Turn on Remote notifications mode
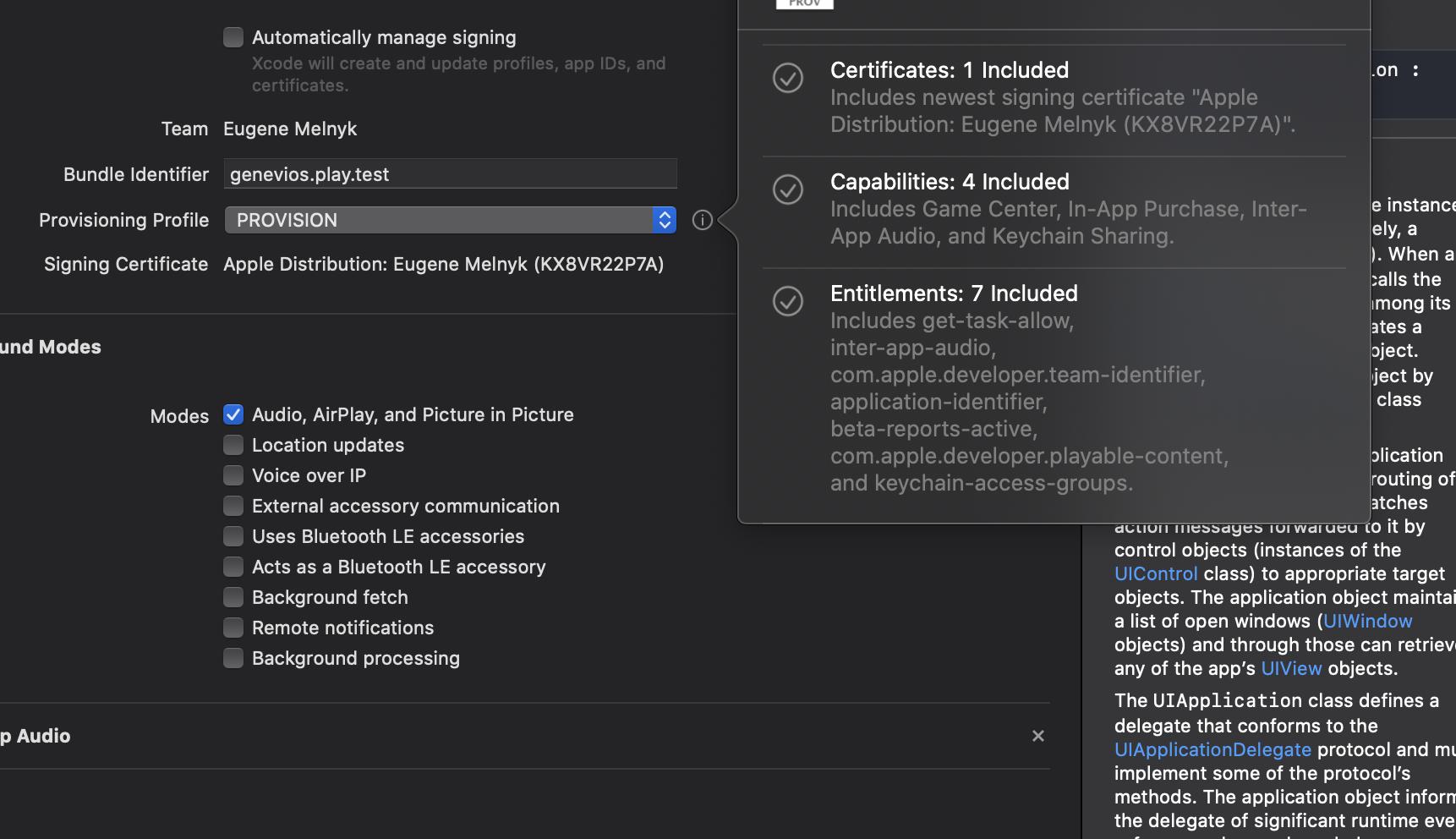 coord(233,628)
